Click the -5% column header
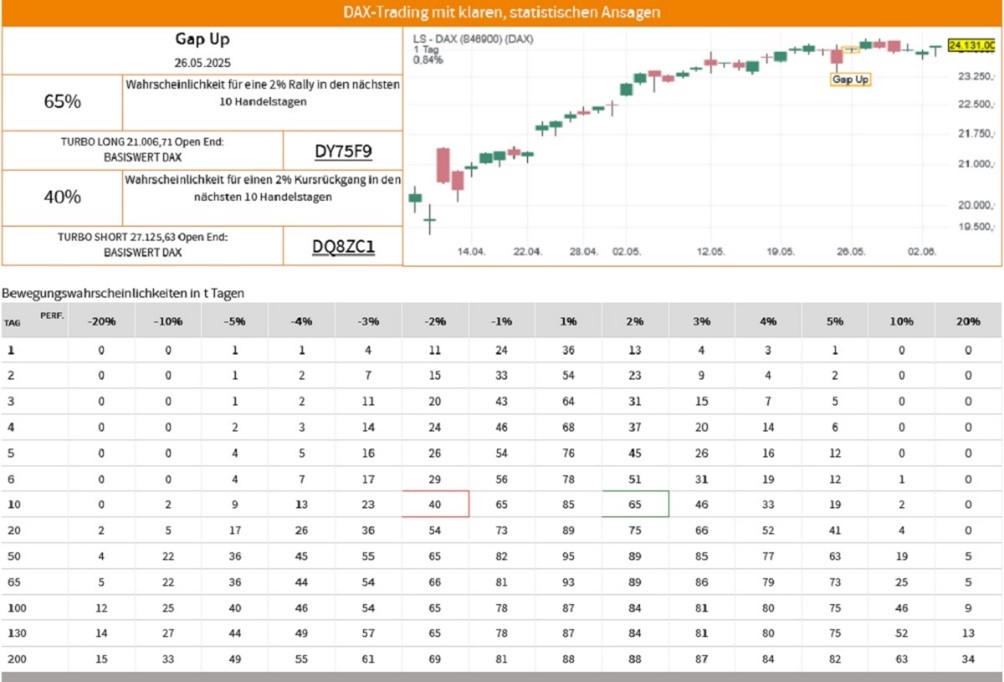The image size is (1004, 682). (x=235, y=321)
